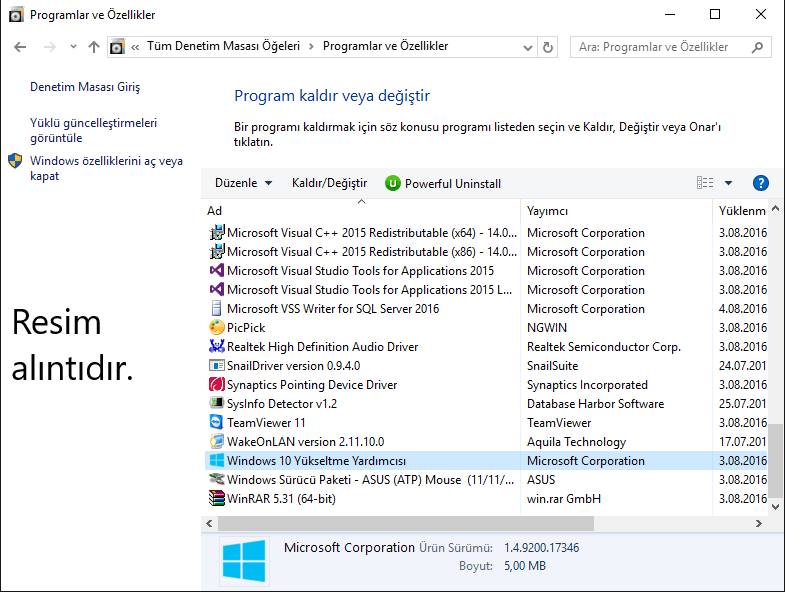Open help with the blue question mark

[x=760, y=183]
